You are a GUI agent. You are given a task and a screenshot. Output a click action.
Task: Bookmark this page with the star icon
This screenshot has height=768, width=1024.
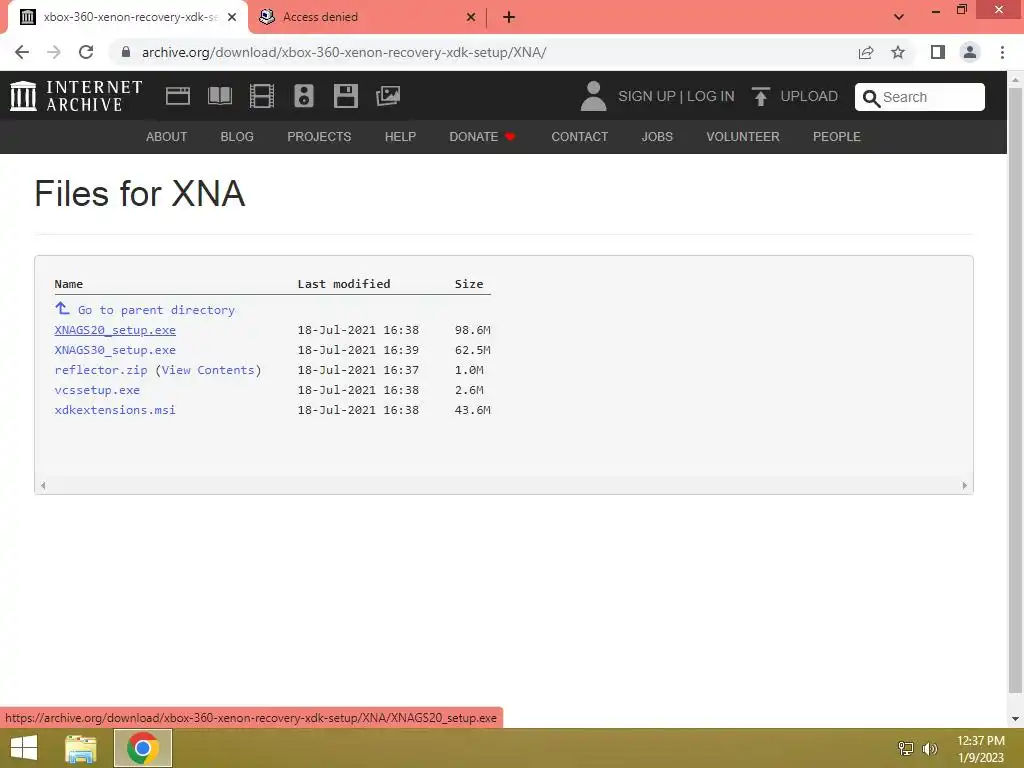coord(898,52)
